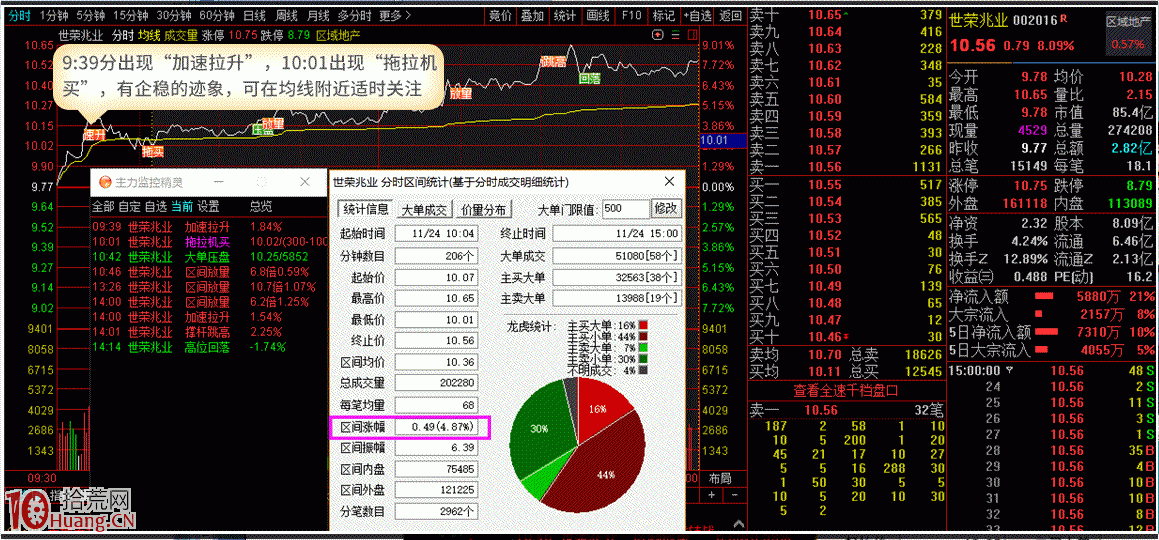Viewport: 1159px width, 540px height.
Task: Switch to the 月线 period tab
Action: (x=319, y=15)
